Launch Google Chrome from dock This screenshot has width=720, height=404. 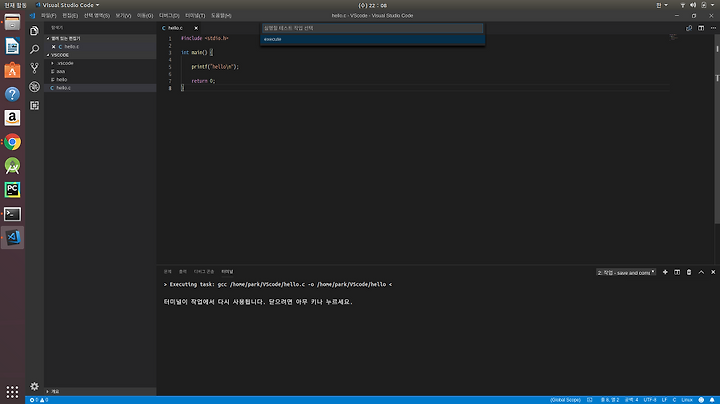point(12,142)
